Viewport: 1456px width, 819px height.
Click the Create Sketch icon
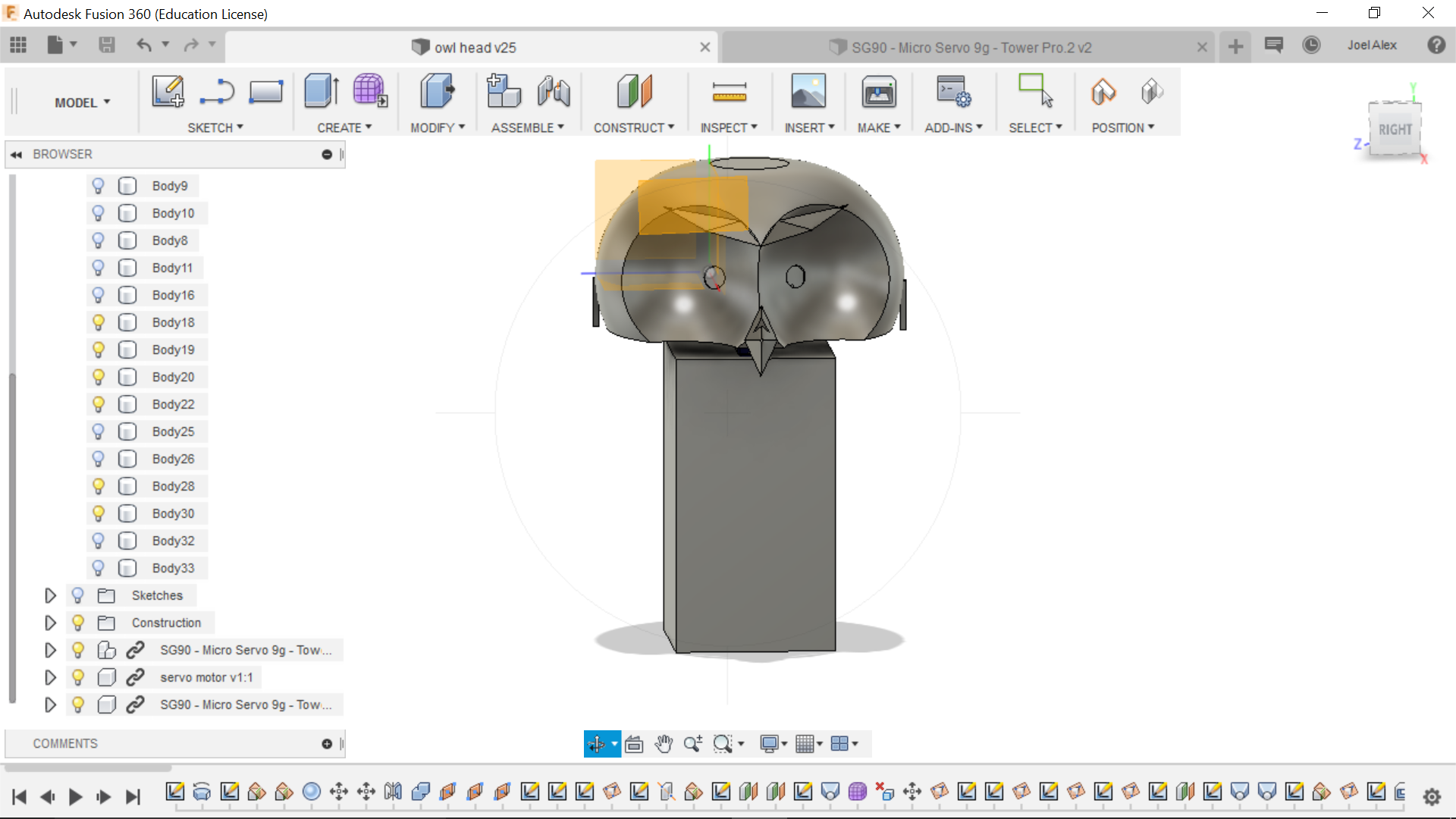point(168,92)
